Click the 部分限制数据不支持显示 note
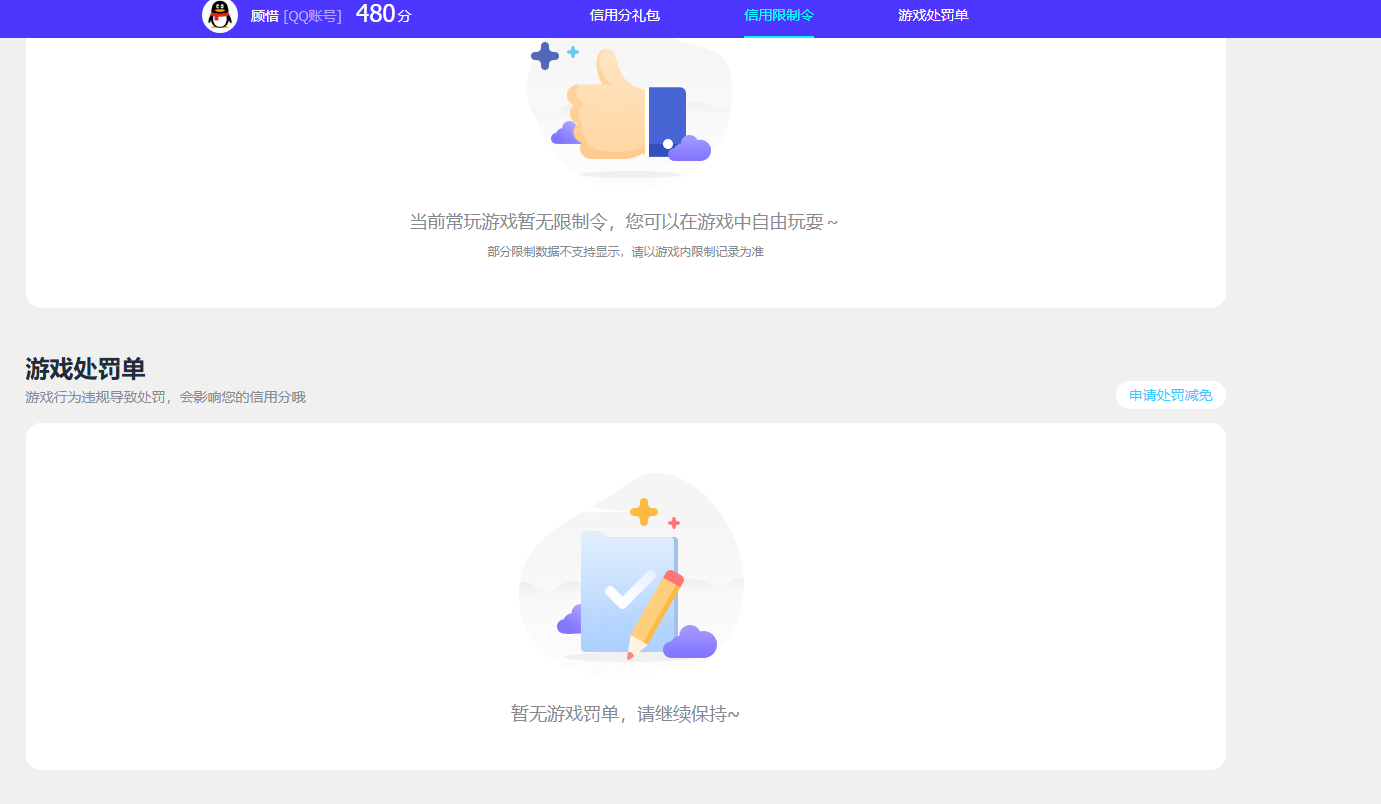This screenshot has height=804, width=1381. point(626,252)
